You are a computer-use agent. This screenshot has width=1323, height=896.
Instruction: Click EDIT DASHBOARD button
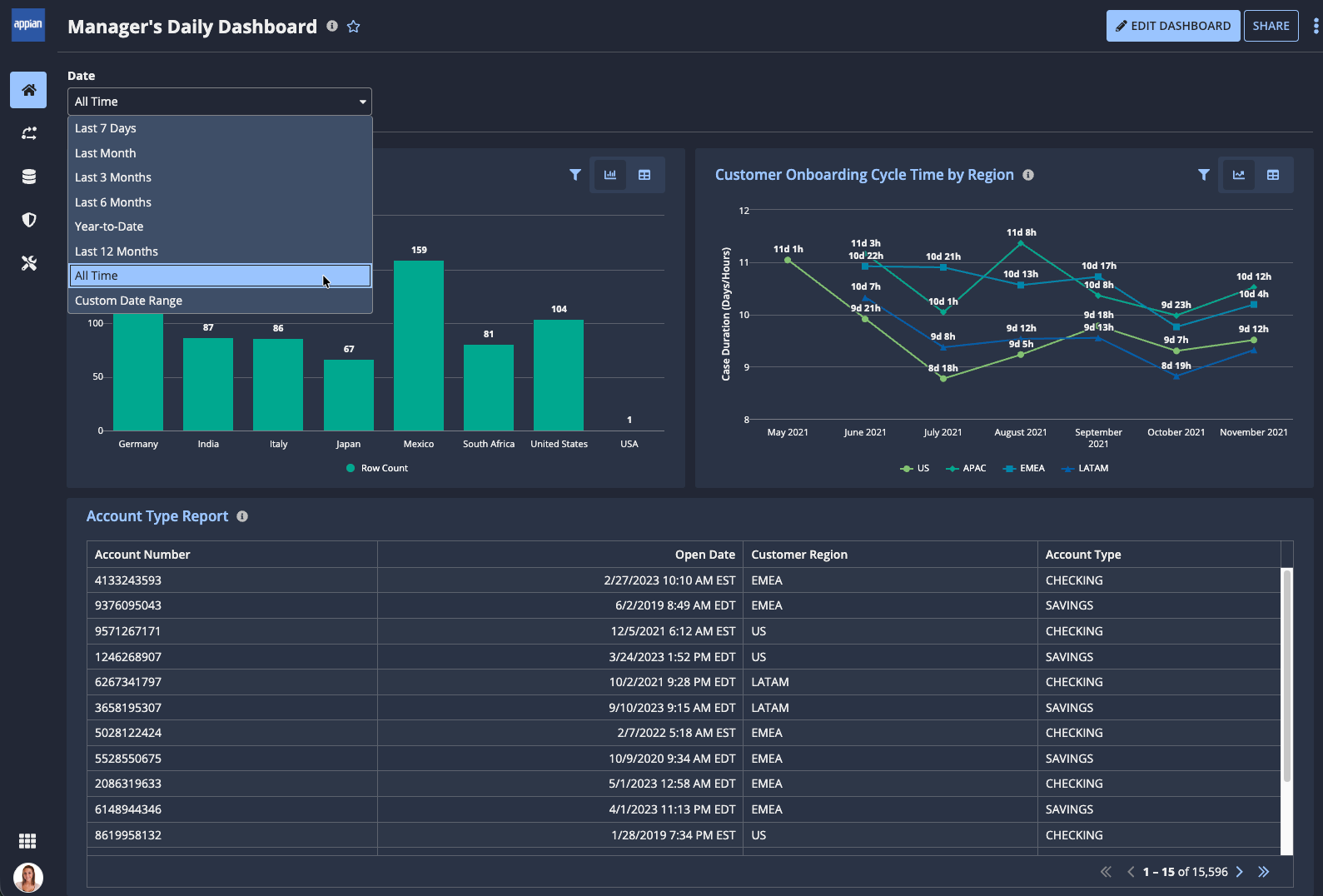point(1173,26)
